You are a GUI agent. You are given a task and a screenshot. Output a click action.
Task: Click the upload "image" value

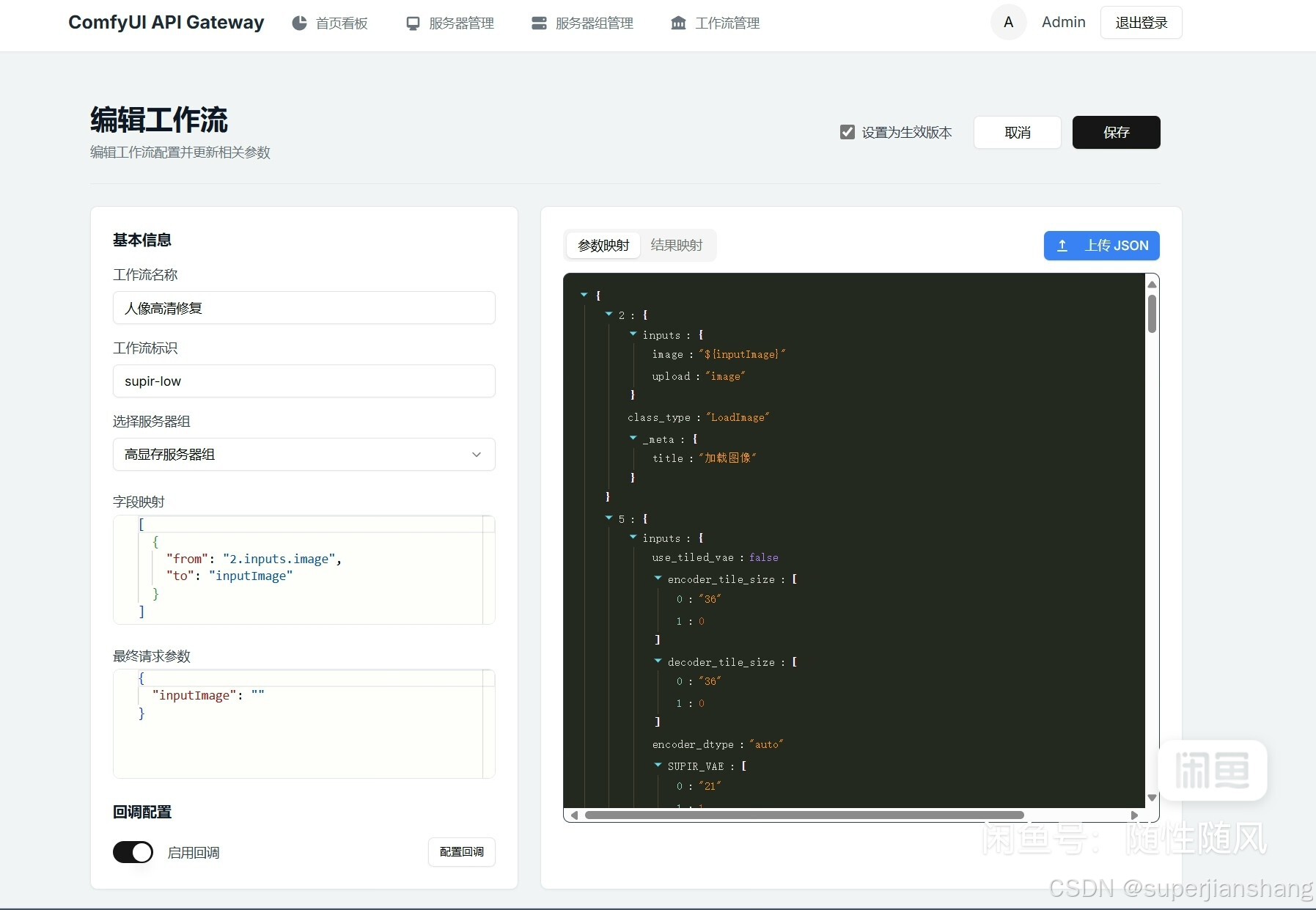click(726, 377)
